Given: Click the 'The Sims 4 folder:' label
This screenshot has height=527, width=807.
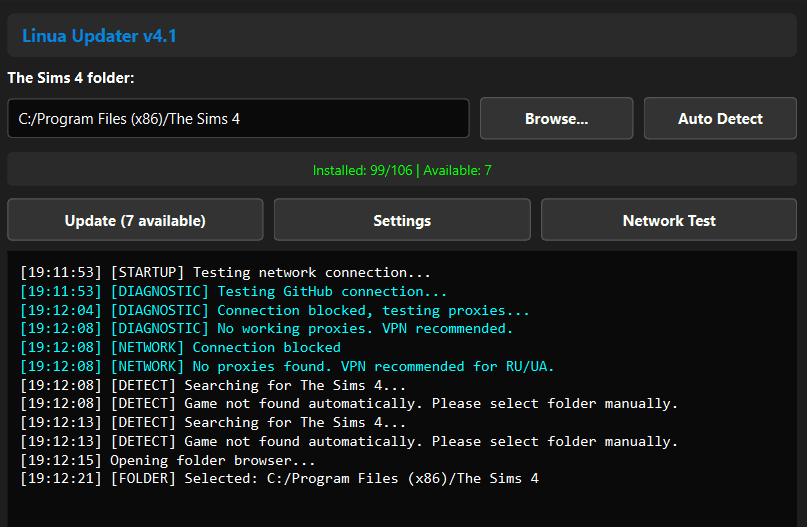Looking at the screenshot, I should pyautogui.click(x=71, y=77).
